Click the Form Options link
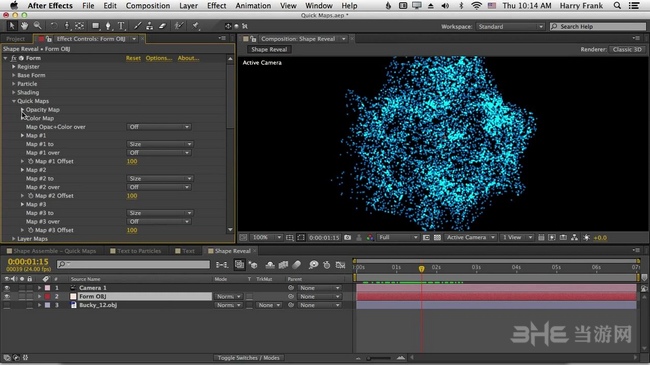 tap(159, 58)
